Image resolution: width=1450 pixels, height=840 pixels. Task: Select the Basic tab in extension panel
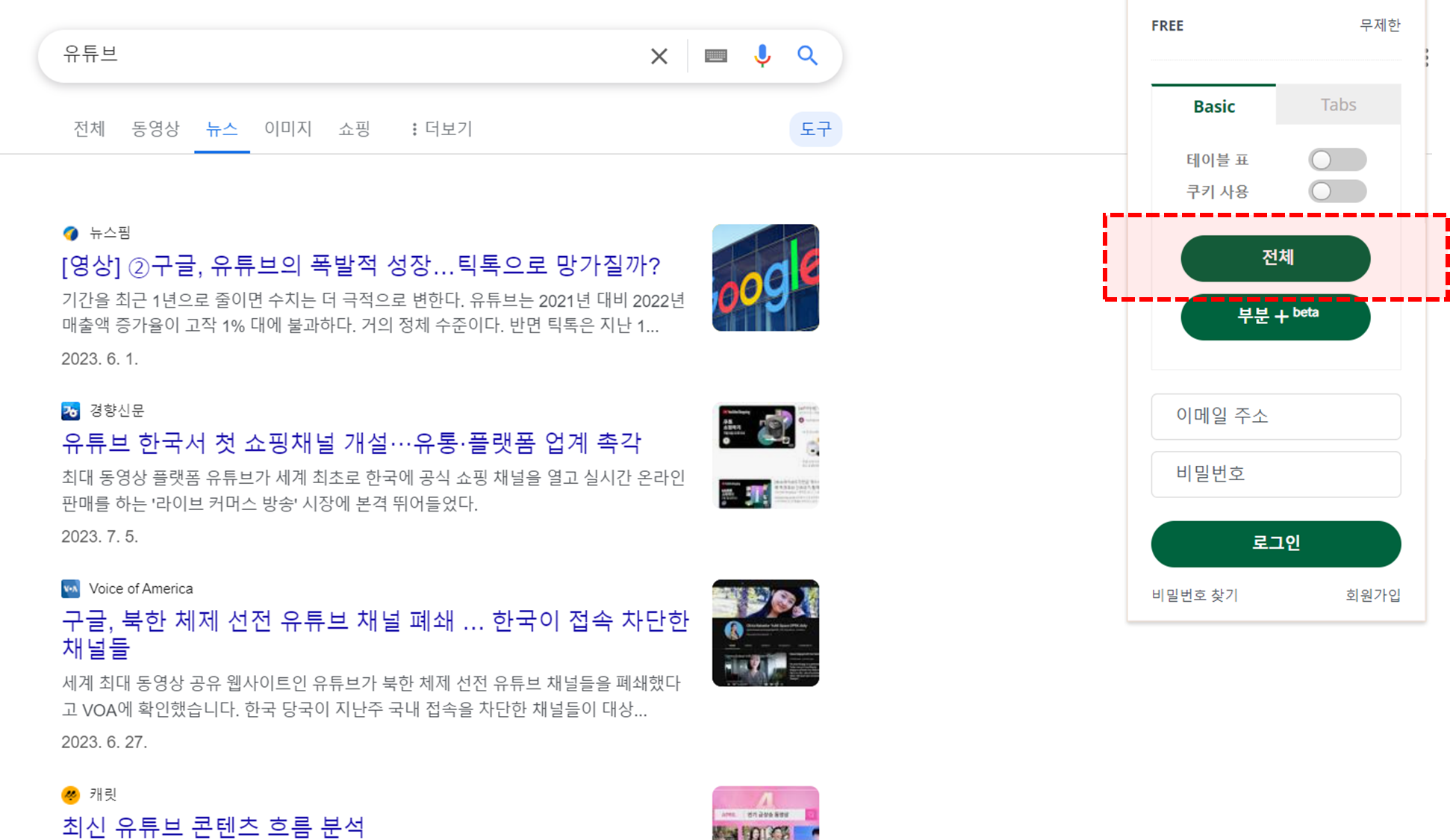click(x=1213, y=106)
